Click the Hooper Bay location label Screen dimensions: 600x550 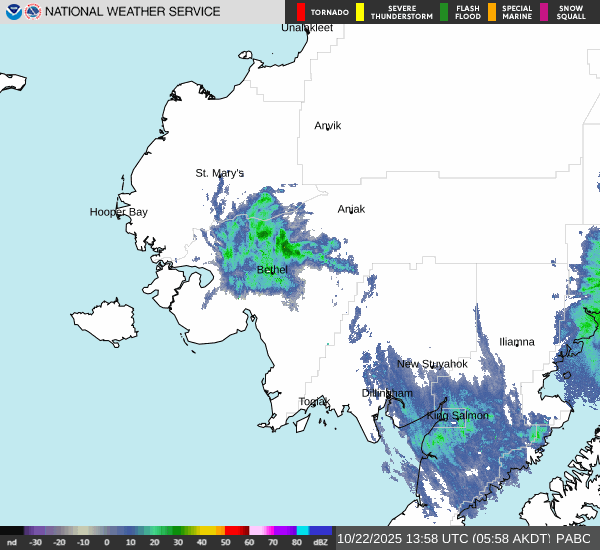(118, 212)
